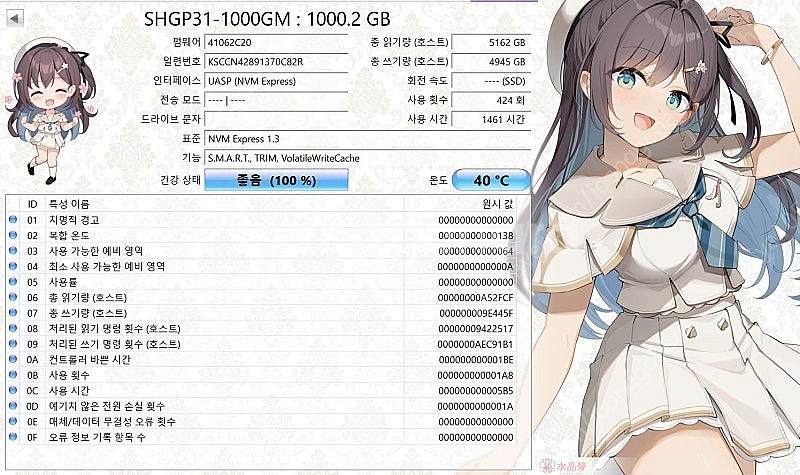Click the blue status icon for row 08
The image size is (800, 475).
click(13, 328)
